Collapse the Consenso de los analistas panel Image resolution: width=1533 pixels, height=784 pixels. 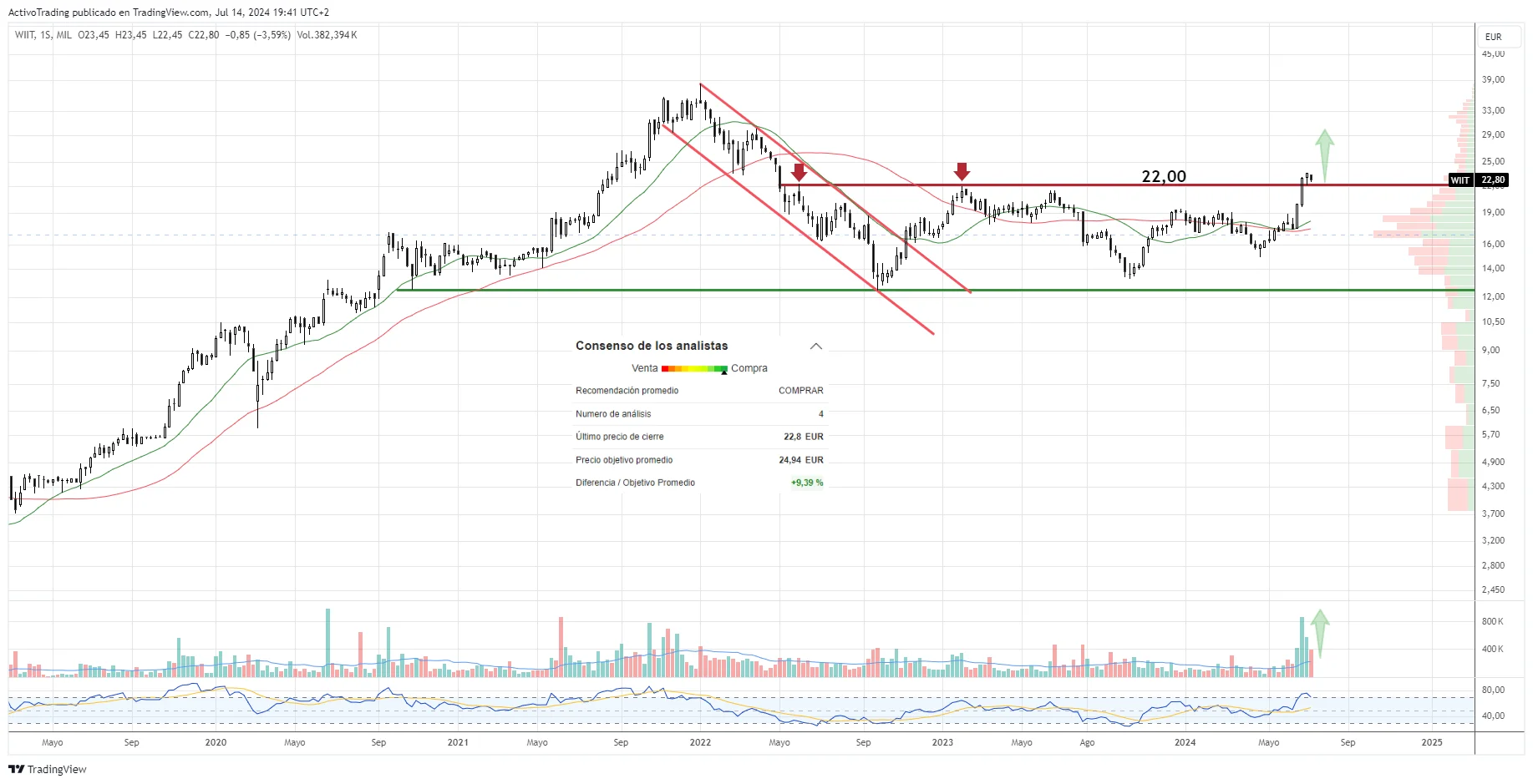(x=816, y=345)
